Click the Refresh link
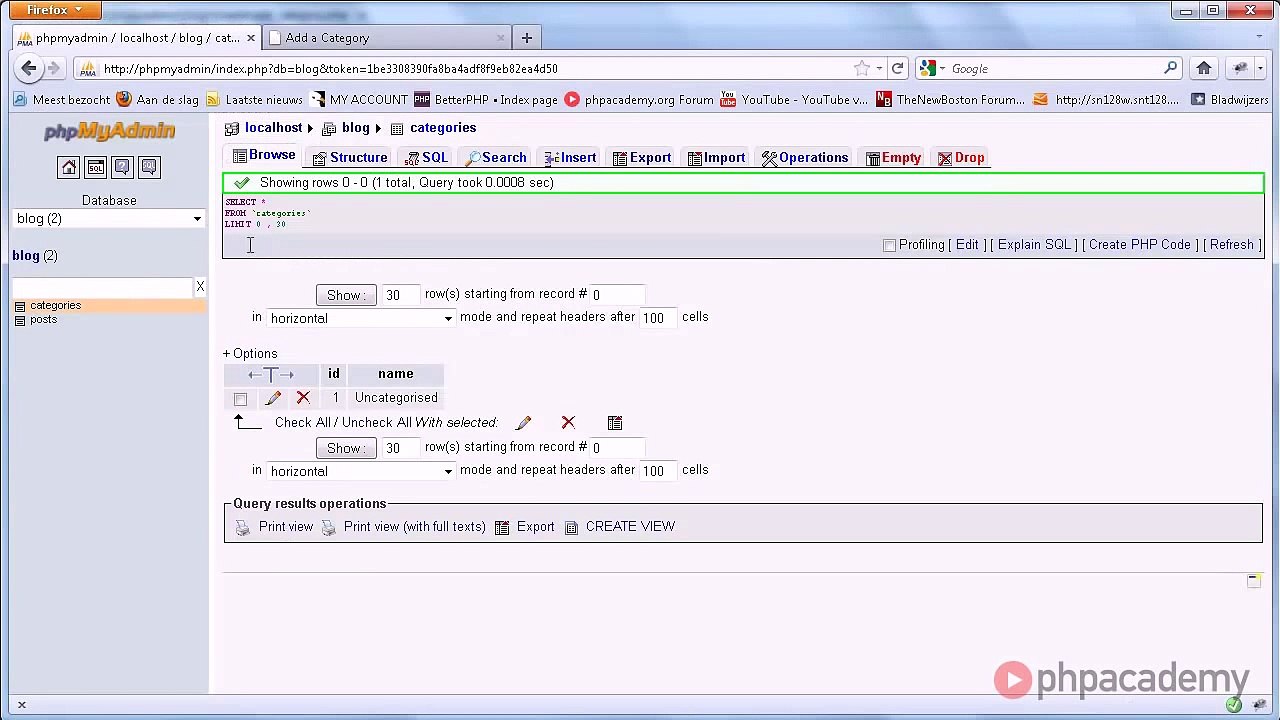 (1232, 245)
